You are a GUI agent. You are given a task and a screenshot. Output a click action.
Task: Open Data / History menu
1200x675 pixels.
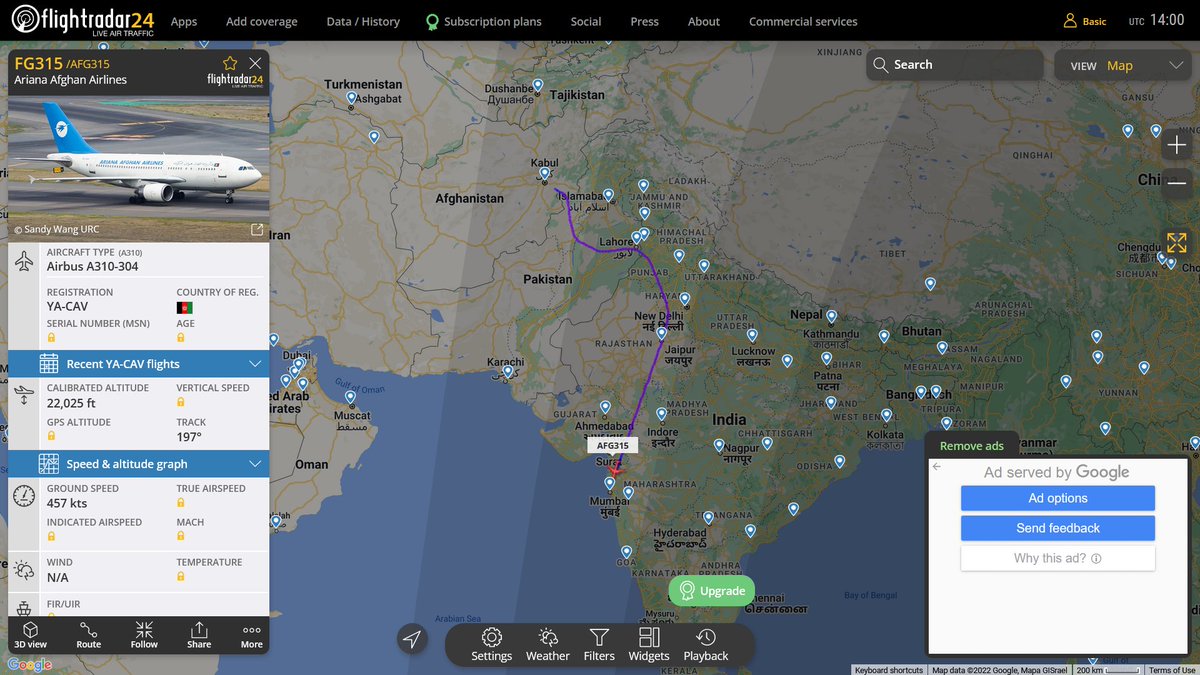pyautogui.click(x=363, y=21)
